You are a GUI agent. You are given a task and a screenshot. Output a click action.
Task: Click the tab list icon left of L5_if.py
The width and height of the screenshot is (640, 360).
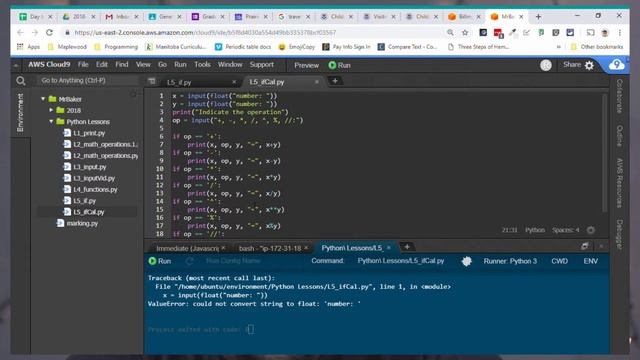click(152, 81)
